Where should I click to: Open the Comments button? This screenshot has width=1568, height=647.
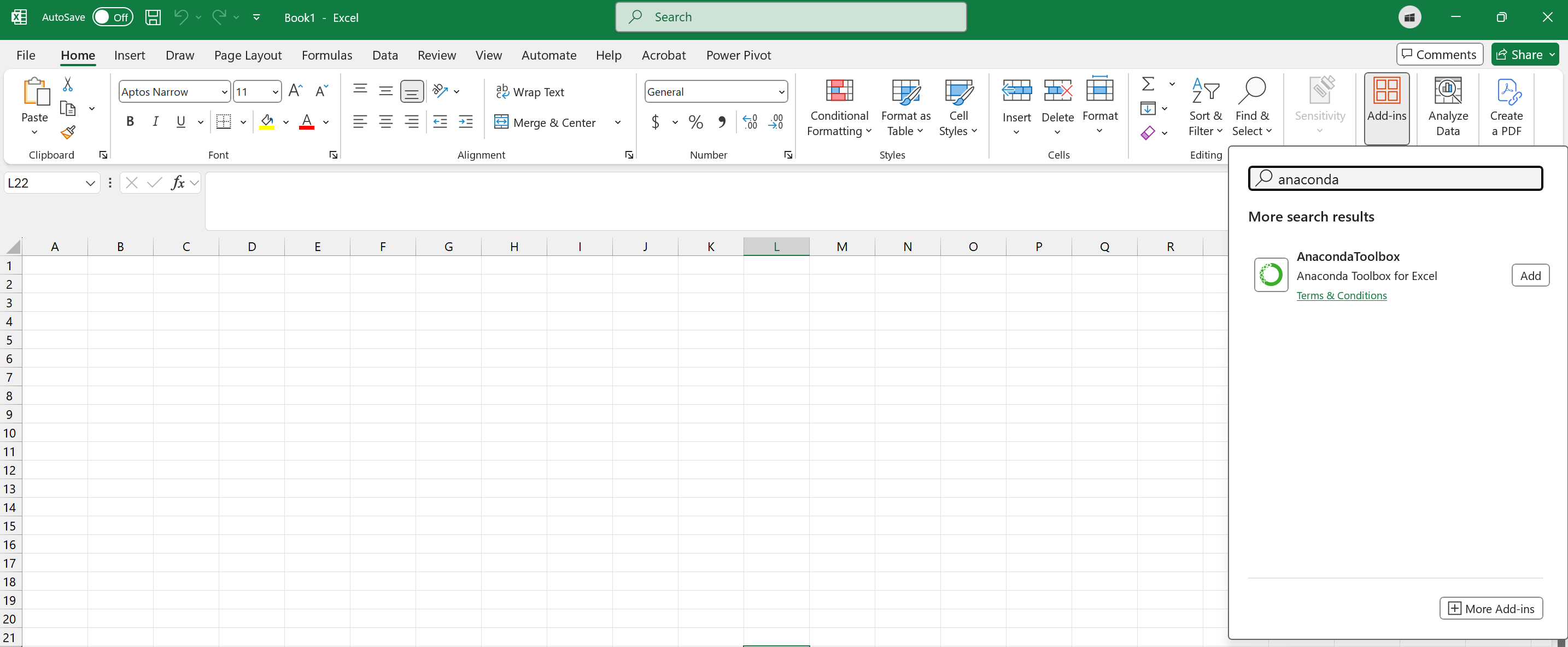coord(1440,55)
